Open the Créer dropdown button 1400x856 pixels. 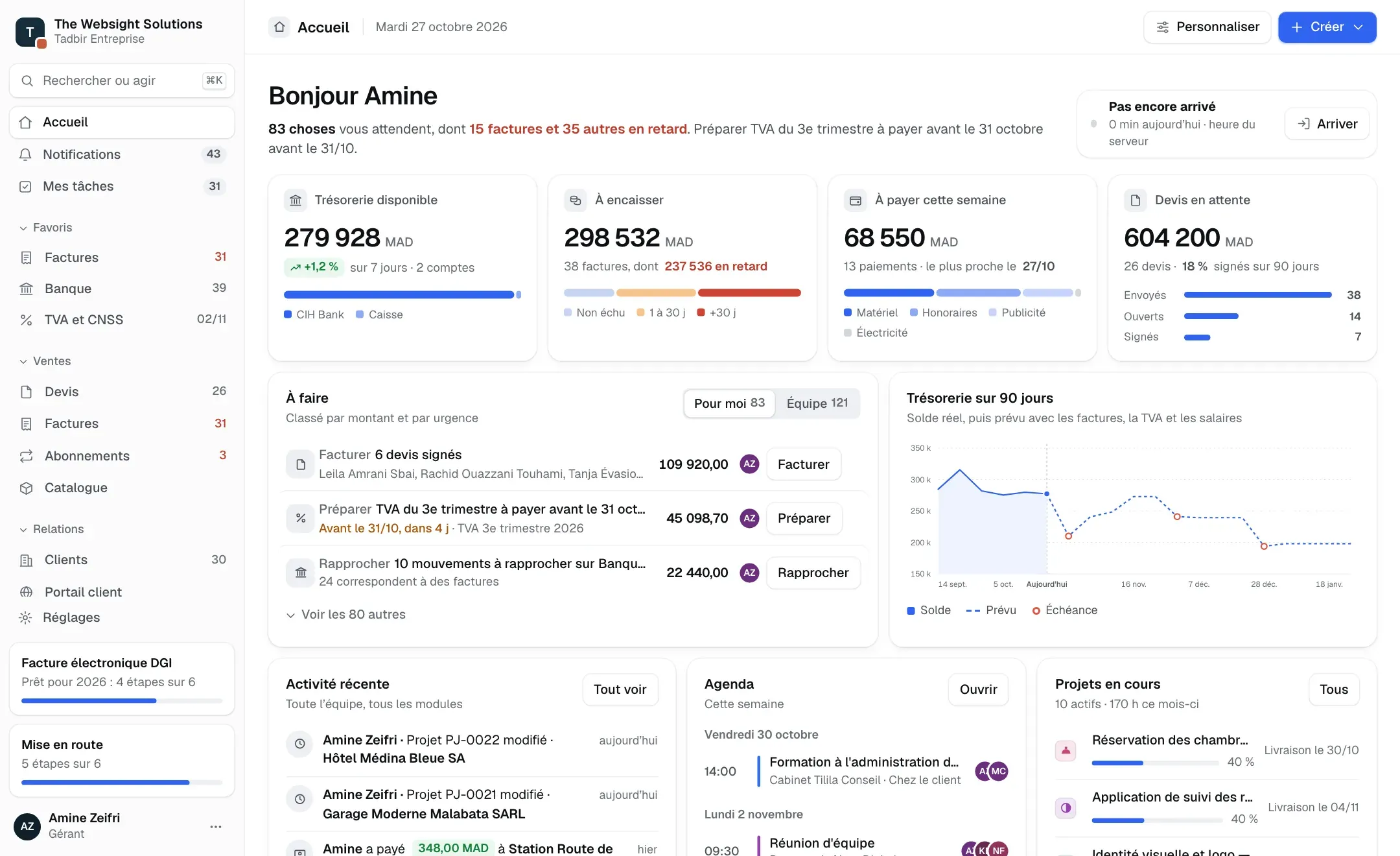click(x=1327, y=27)
